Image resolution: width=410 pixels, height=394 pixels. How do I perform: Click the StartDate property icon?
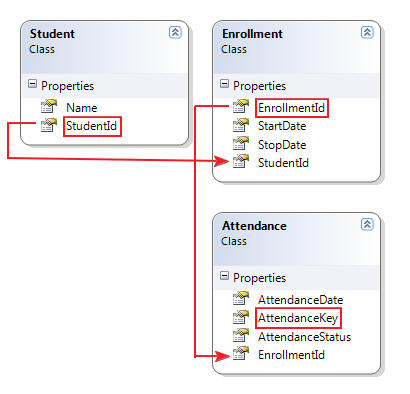pos(241,125)
